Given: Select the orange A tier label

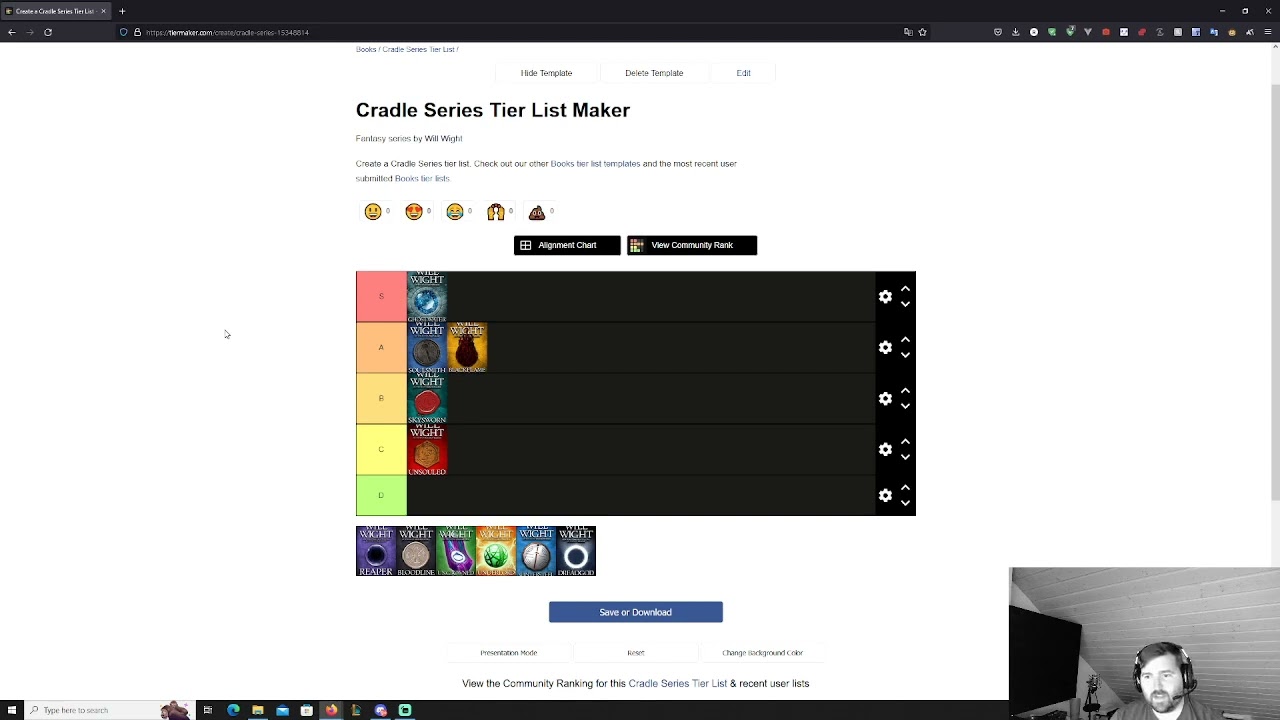Looking at the screenshot, I should pyautogui.click(x=381, y=347).
